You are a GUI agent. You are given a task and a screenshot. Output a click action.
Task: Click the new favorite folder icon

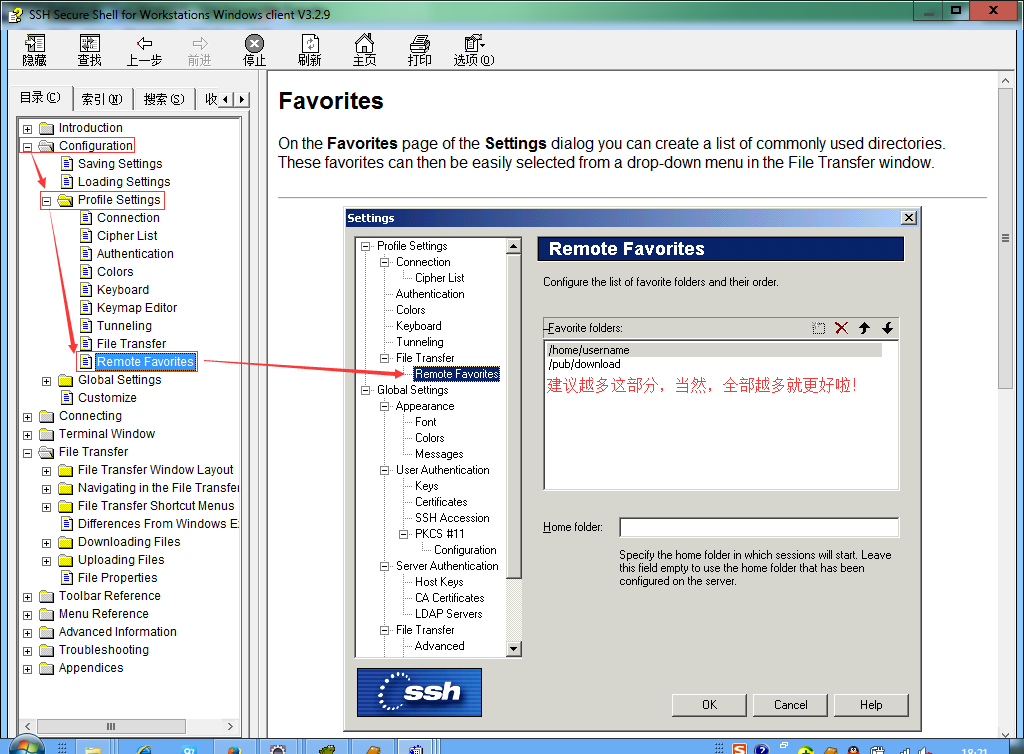click(x=818, y=328)
